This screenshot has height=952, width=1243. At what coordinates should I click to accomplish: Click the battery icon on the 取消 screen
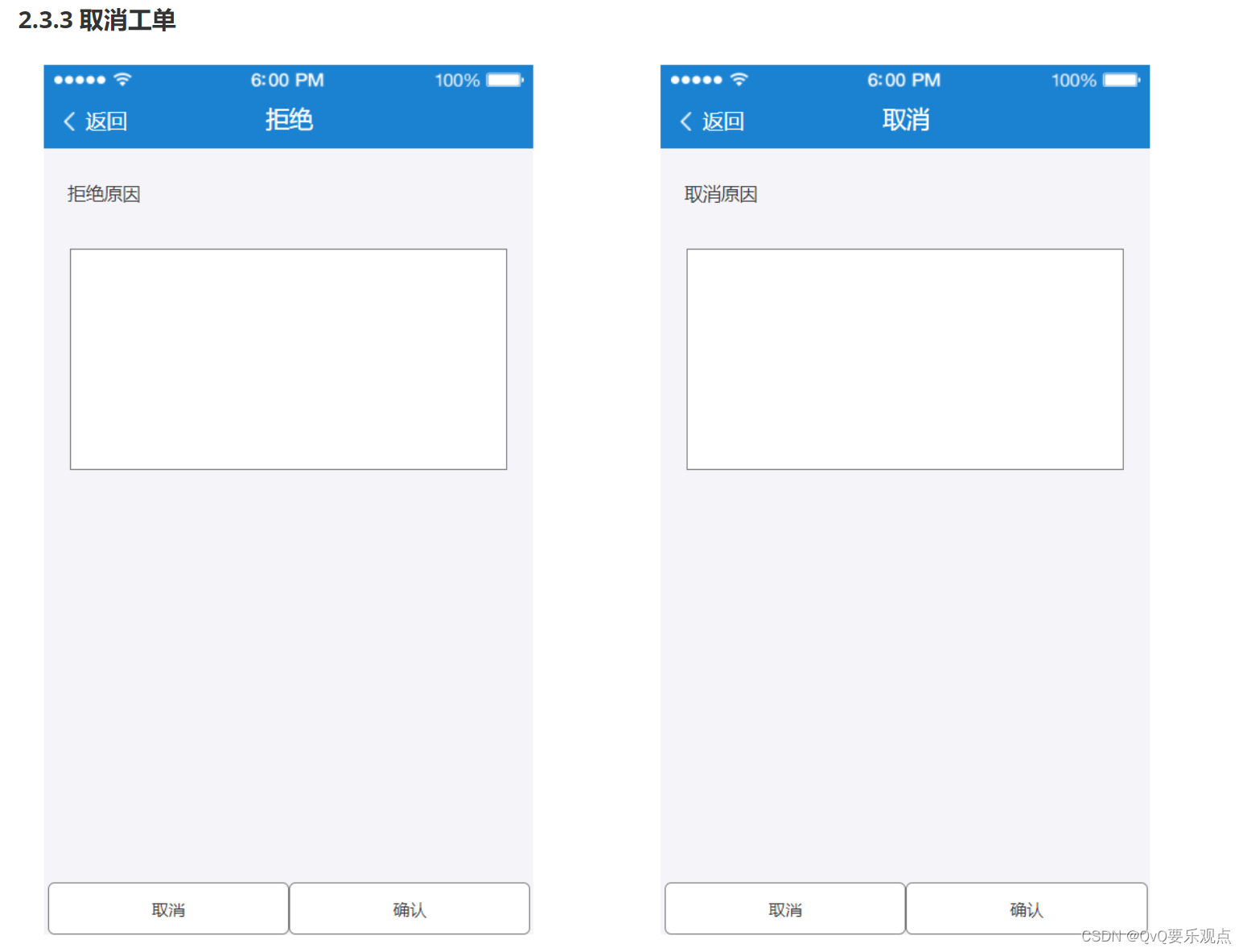coord(1122,80)
